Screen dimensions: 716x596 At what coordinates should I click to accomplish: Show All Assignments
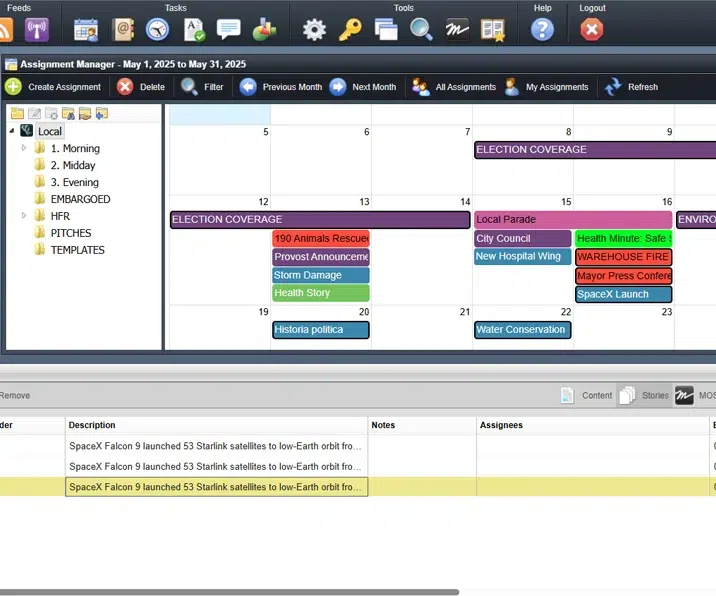(x=454, y=87)
